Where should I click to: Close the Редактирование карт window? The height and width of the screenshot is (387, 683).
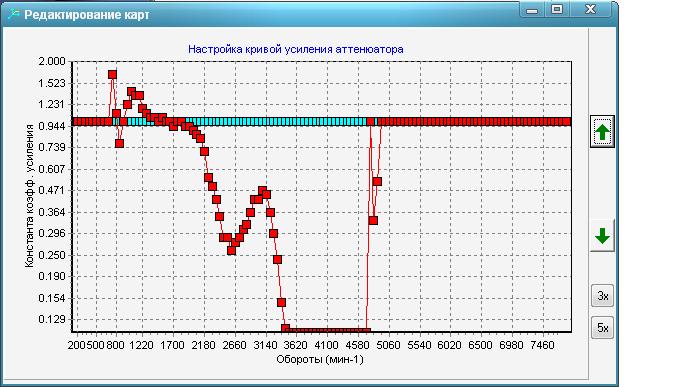pos(591,10)
